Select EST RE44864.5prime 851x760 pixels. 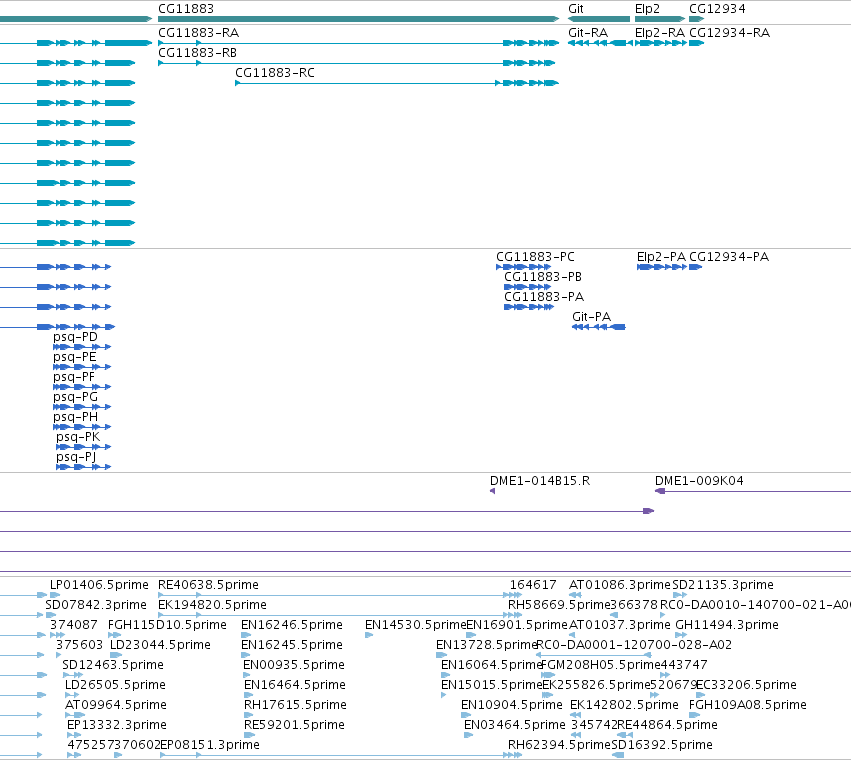point(667,726)
